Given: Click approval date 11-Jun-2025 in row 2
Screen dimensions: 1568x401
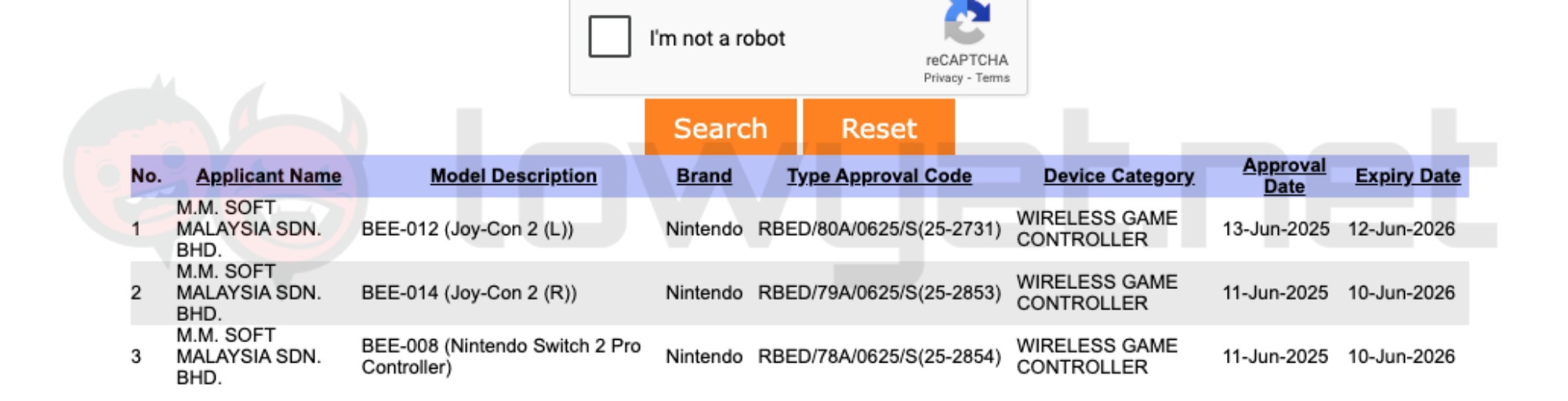Looking at the screenshot, I should [1275, 292].
